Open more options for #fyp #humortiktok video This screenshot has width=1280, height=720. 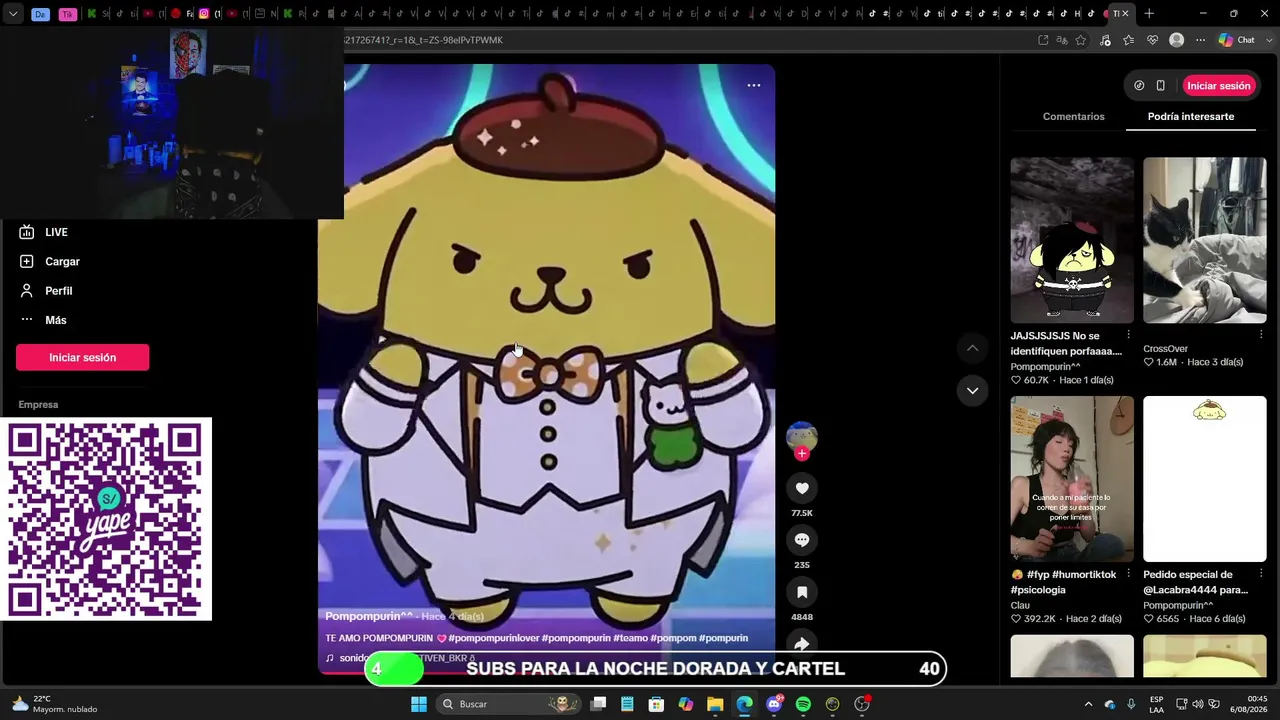click(1129, 574)
